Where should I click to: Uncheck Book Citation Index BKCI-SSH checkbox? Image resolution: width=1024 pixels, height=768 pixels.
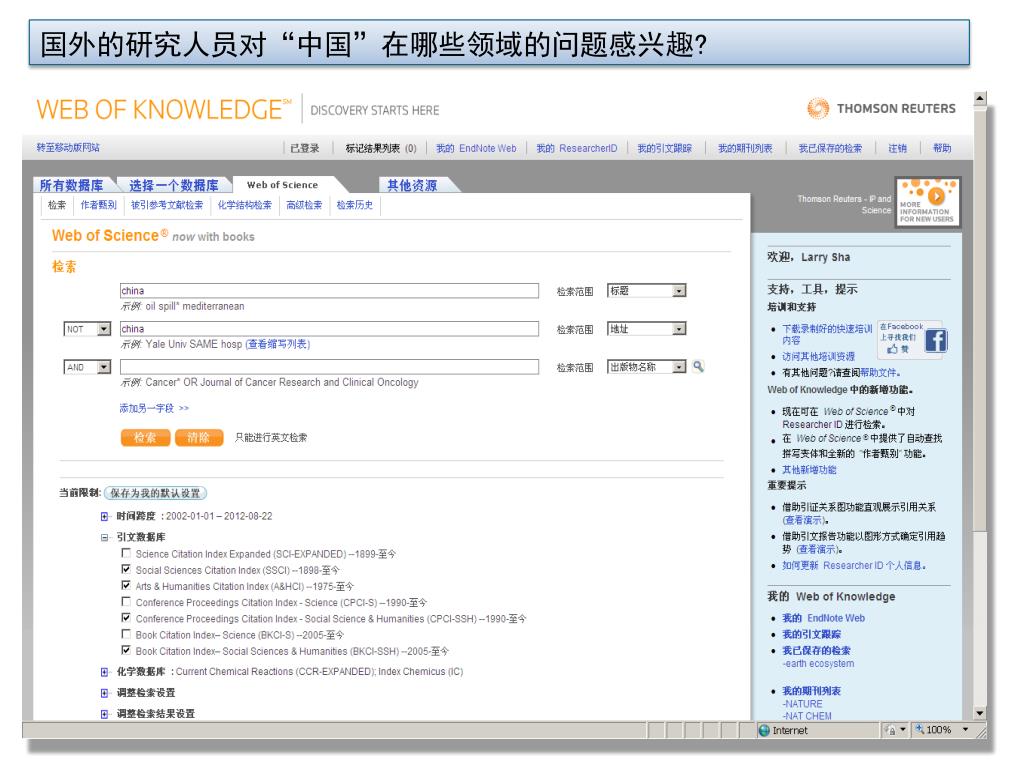tap(126, 650)
